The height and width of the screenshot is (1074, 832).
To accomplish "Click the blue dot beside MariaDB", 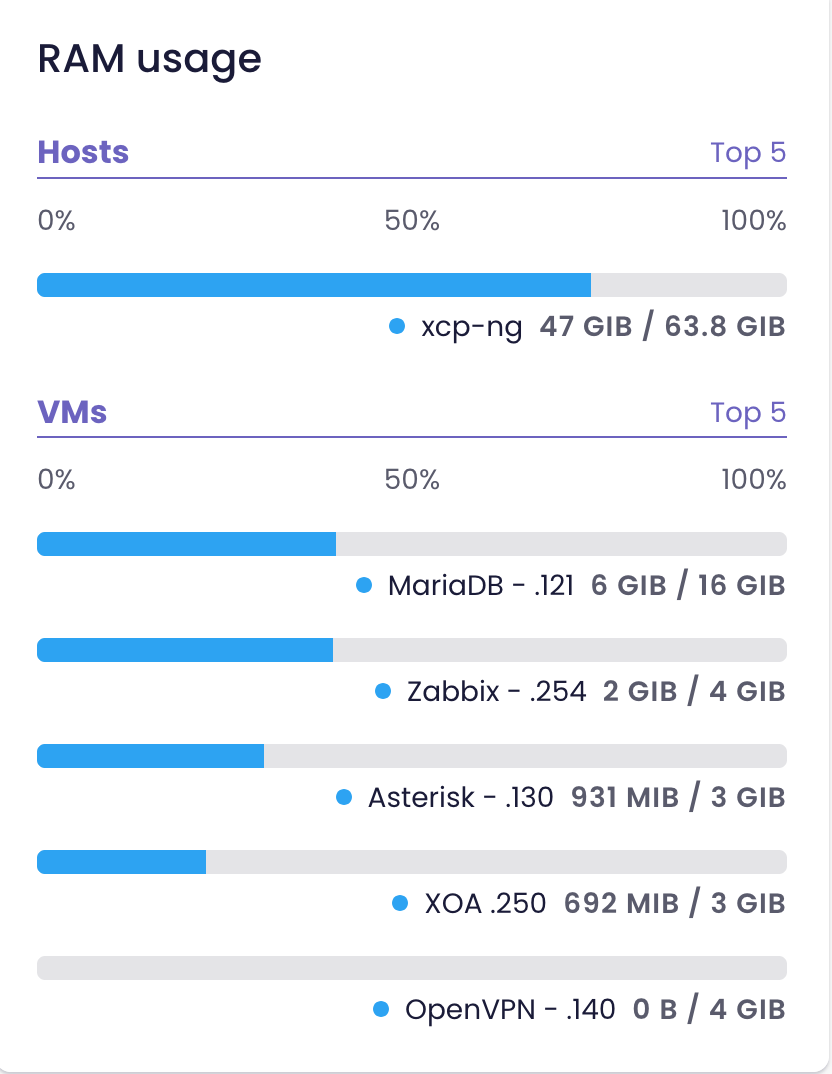I will click(364, 585).
